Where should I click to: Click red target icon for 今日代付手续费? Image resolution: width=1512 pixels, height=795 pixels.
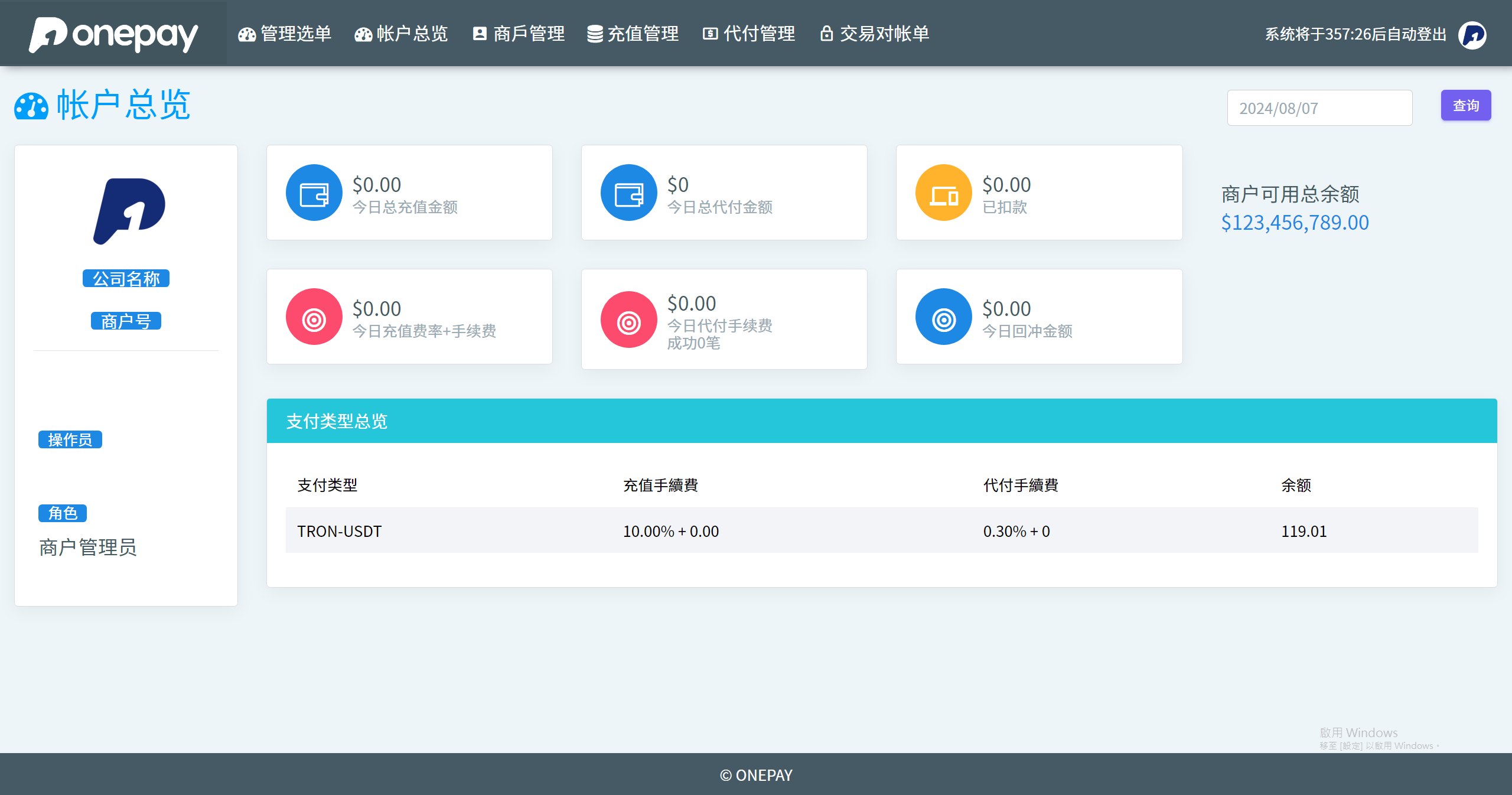(x=628, y=320)
